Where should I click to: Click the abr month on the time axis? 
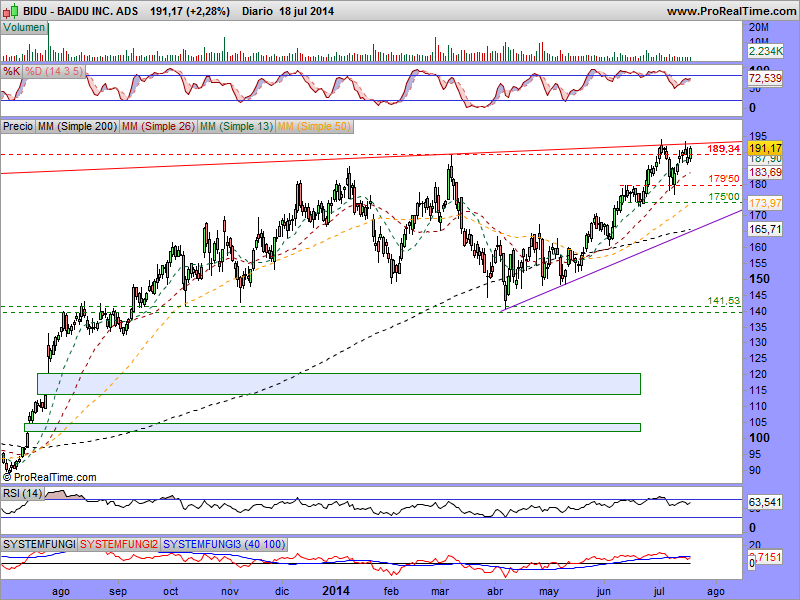(495, 591)
